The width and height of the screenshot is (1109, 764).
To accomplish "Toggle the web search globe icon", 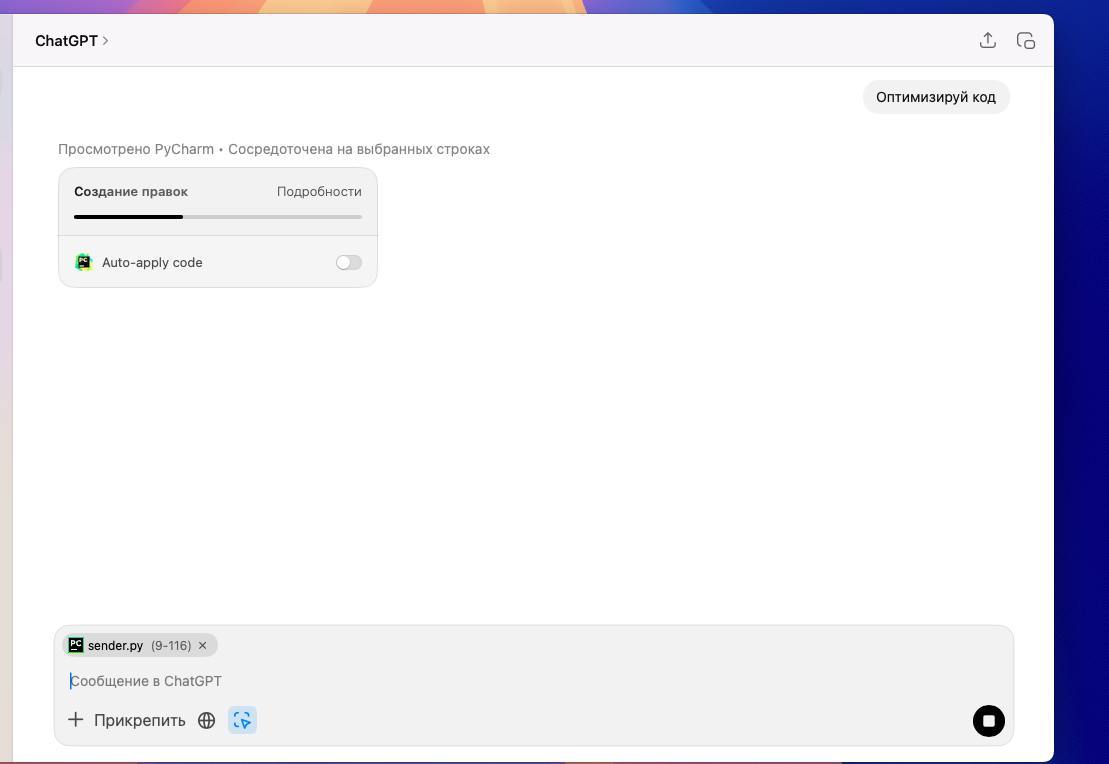I will point(207,720).
